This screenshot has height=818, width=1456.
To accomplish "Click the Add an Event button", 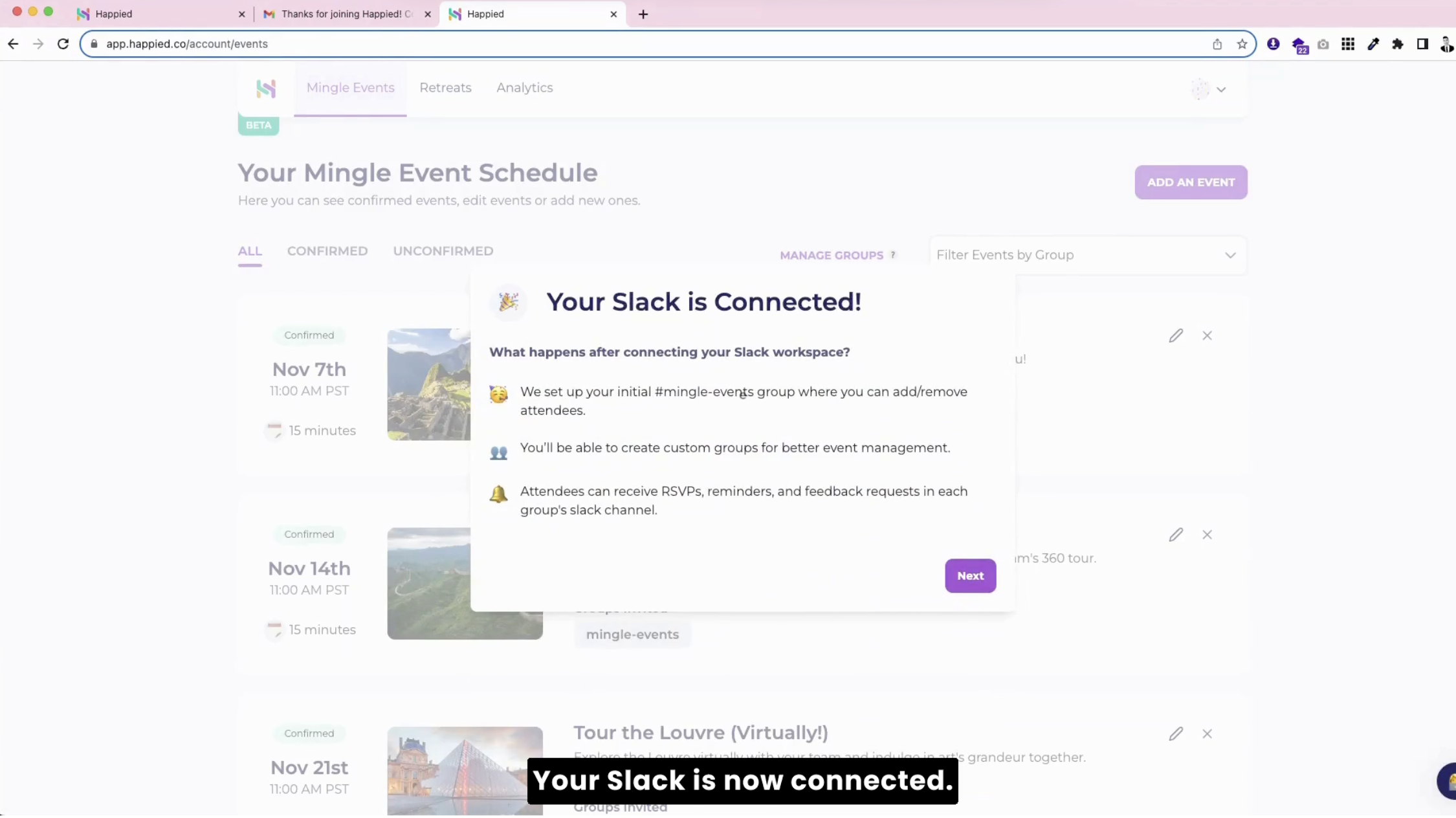I will click(1190, 182).
